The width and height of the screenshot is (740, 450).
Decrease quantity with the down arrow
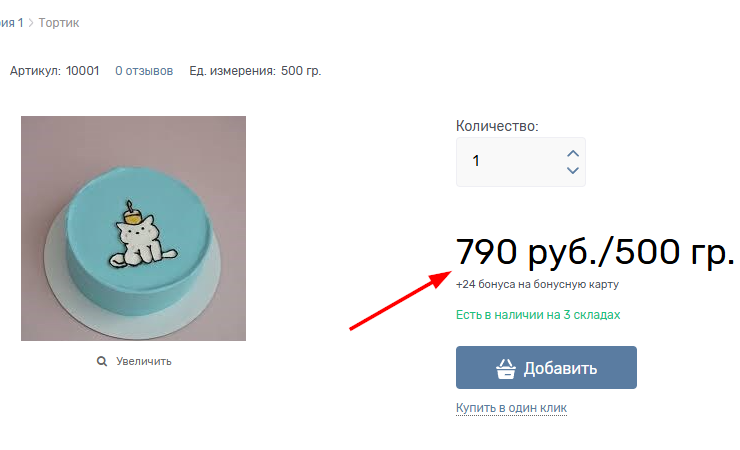(x=572, y=170)
